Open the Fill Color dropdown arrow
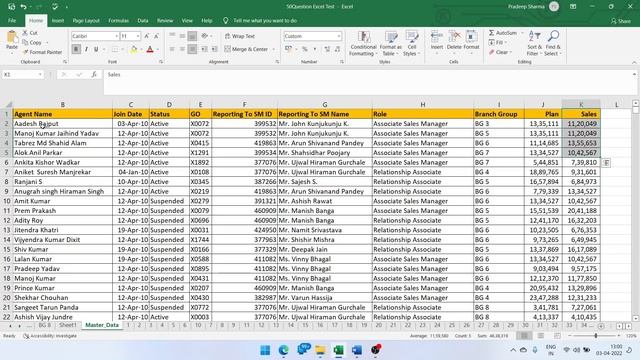 (141, 49)
